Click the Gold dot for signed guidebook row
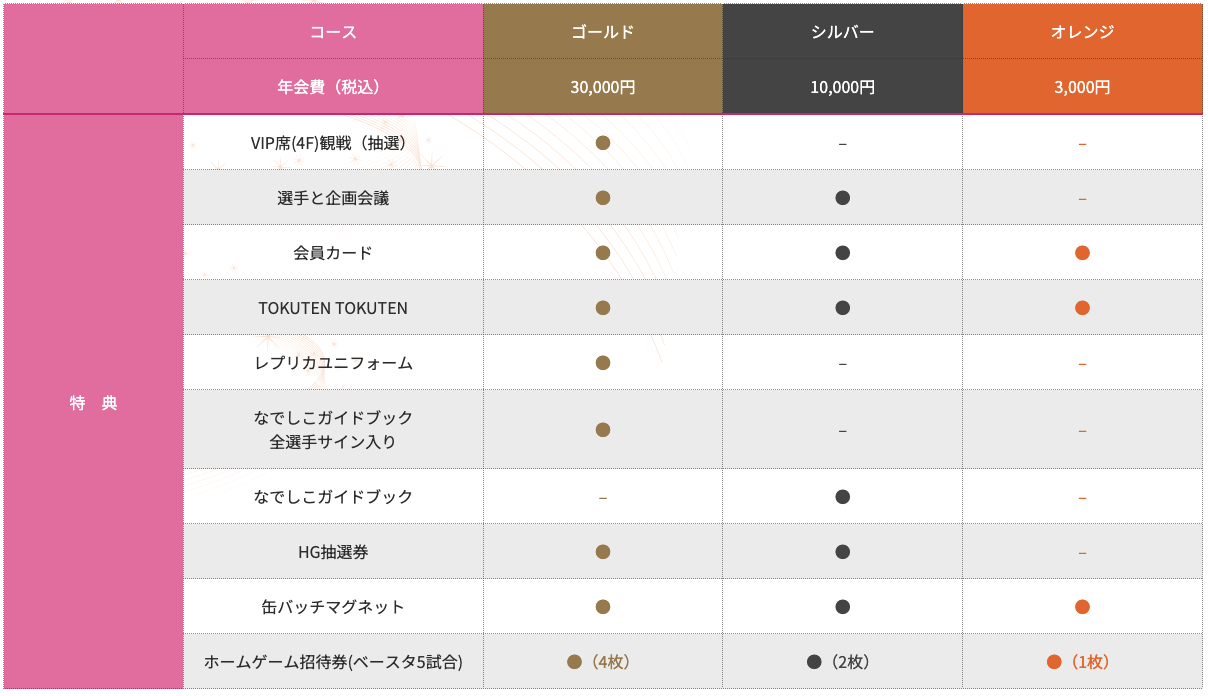Viewport: 1208px width, 696px height. click(x=603, y=430)
